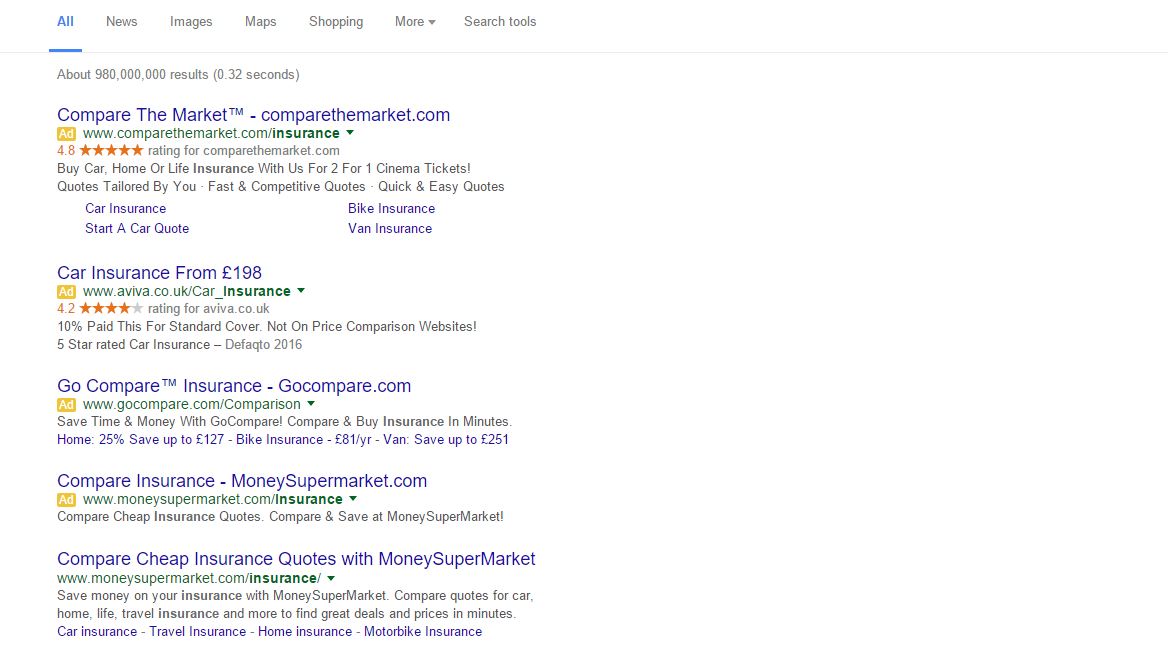Follow the Home insurance sitelink
Screen dimensions: 1168x659
click(305, 631)
